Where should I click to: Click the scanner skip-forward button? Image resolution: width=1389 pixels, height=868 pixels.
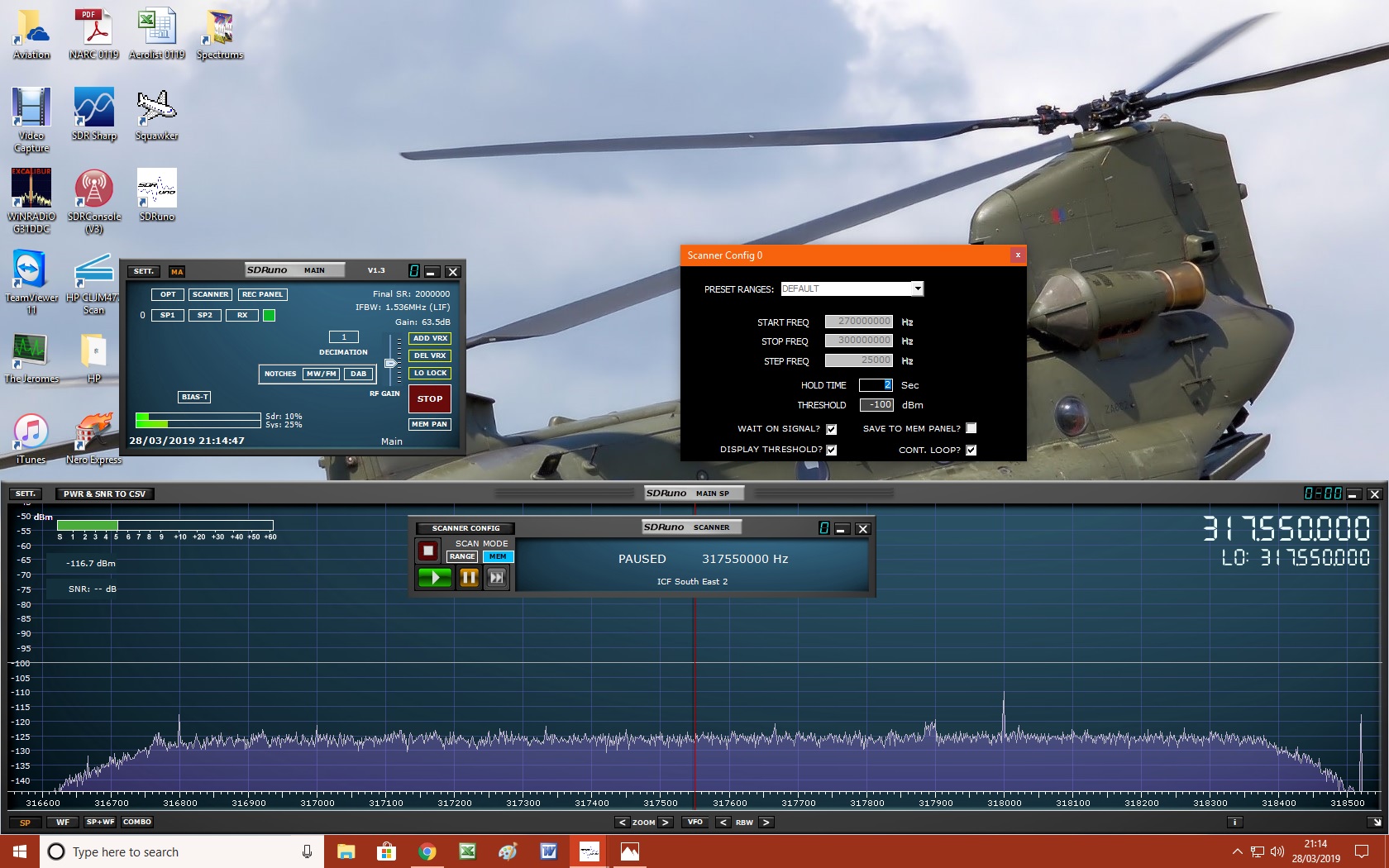click(x=496, y=578)
